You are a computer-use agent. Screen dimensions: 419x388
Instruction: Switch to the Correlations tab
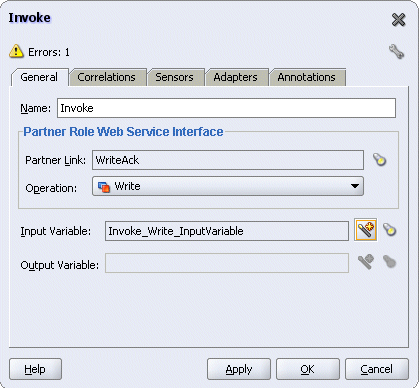[x=106, y=77]
